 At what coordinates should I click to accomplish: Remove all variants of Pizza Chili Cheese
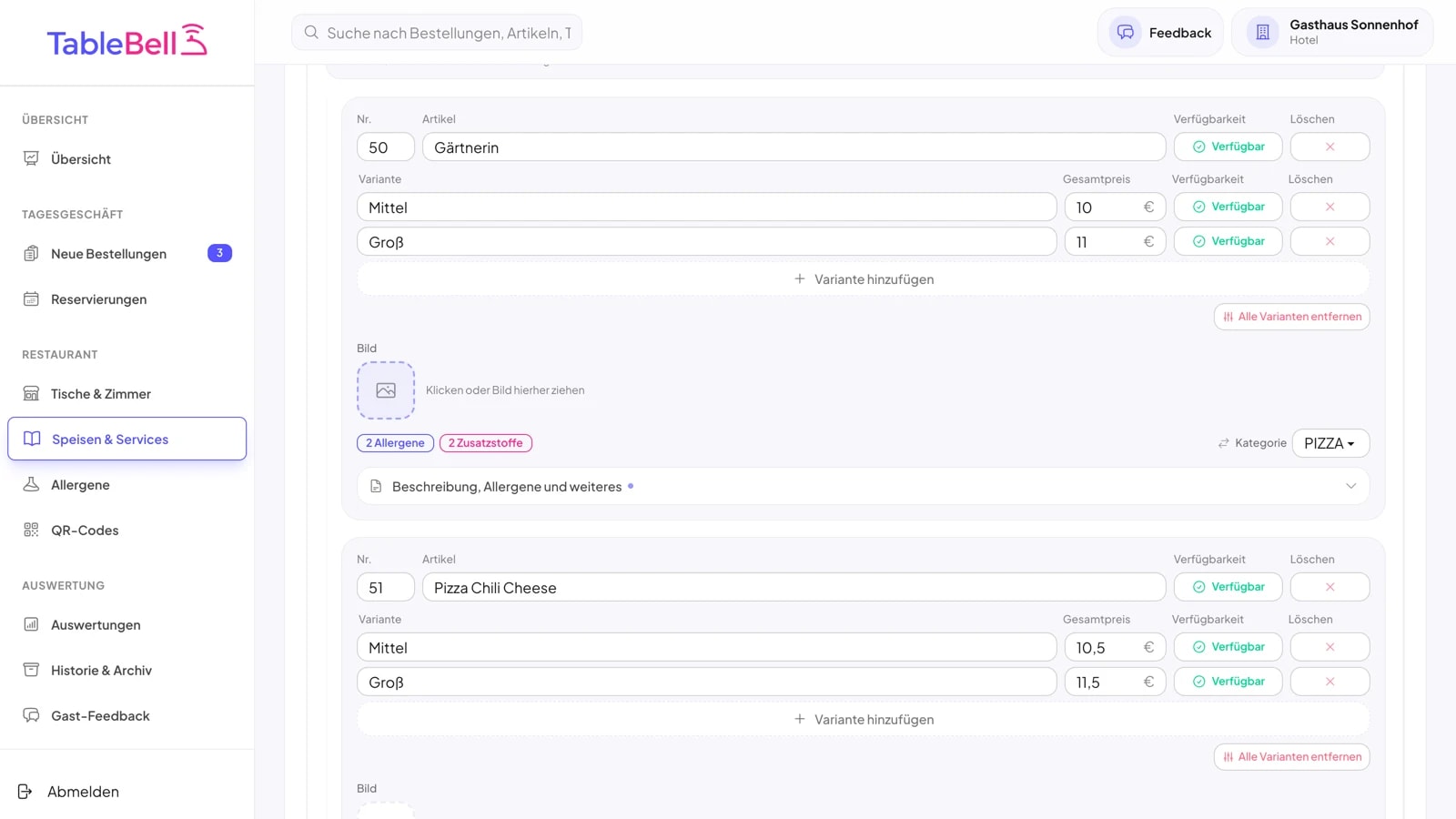pos(1291,757)
